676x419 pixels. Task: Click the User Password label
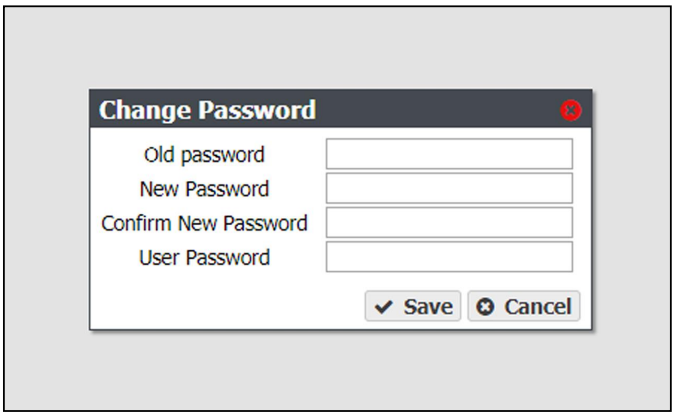coord(204,257)
